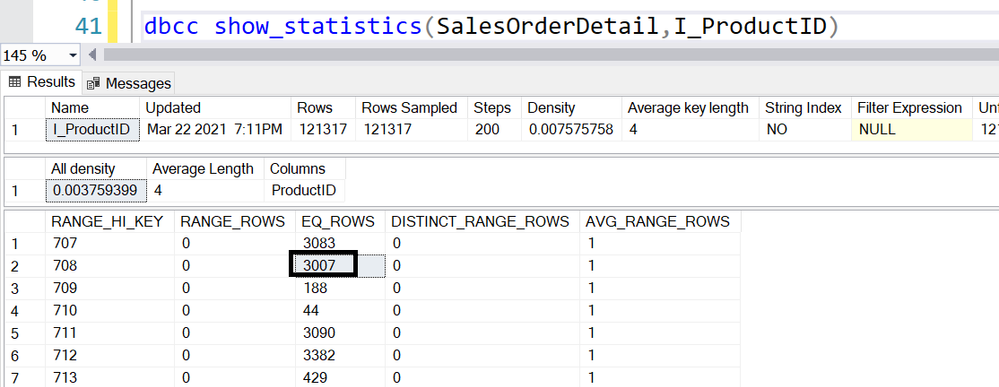999x387 pixels.
Task: Click the DISTINCT_RANGE_ROWS column header
Action: tap(482, 221)
